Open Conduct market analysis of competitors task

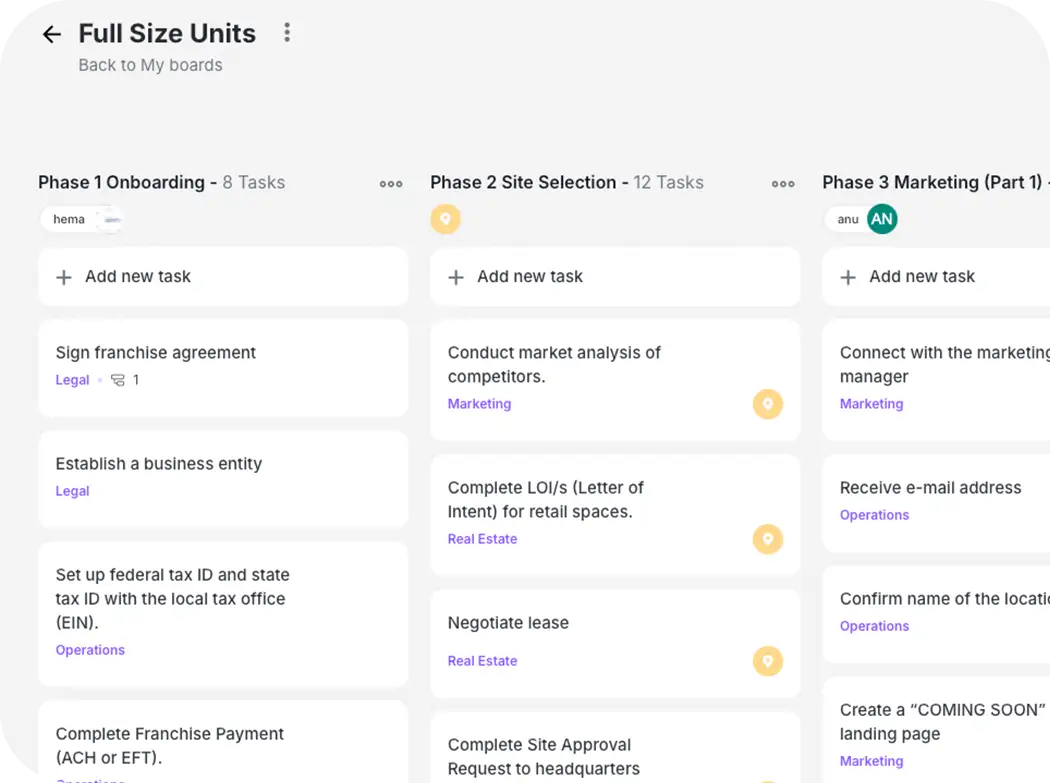pos(615,380)
